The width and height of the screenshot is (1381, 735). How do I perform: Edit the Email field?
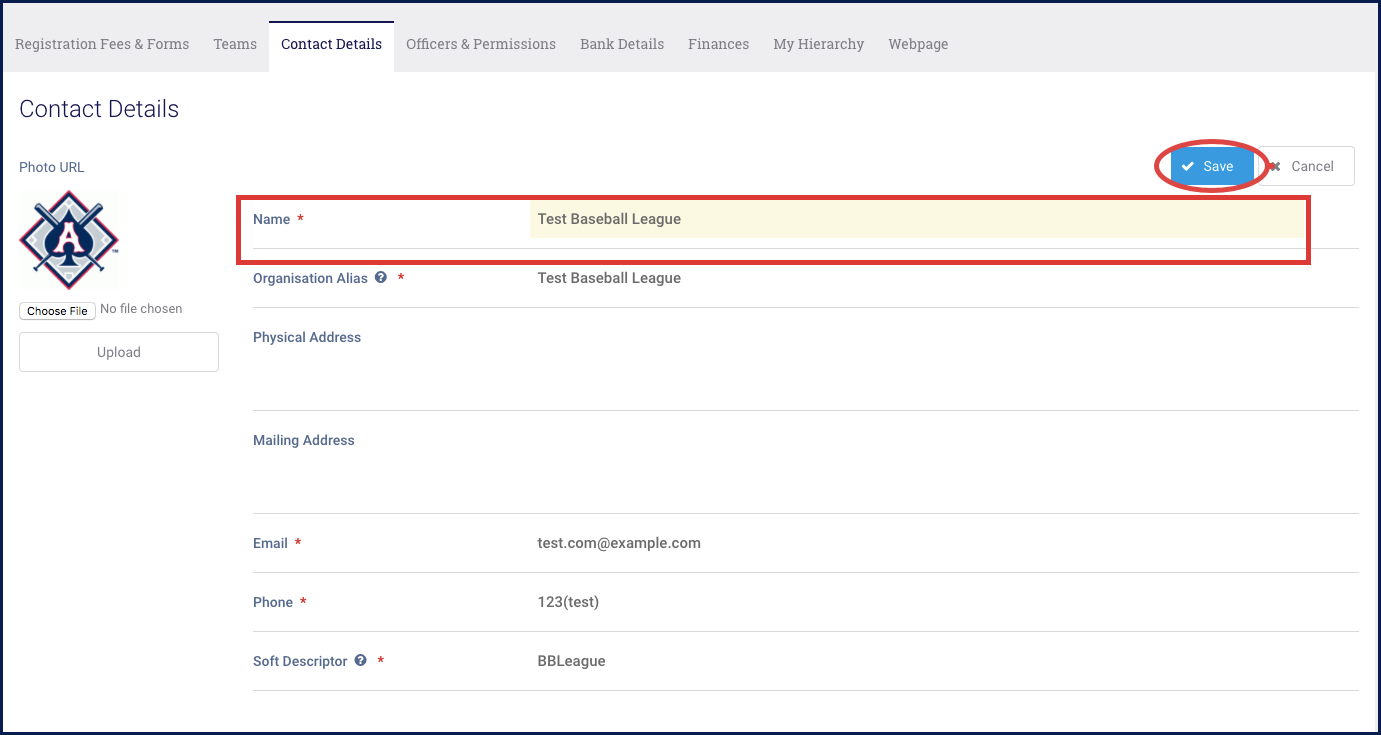click(x=943, y=543)
